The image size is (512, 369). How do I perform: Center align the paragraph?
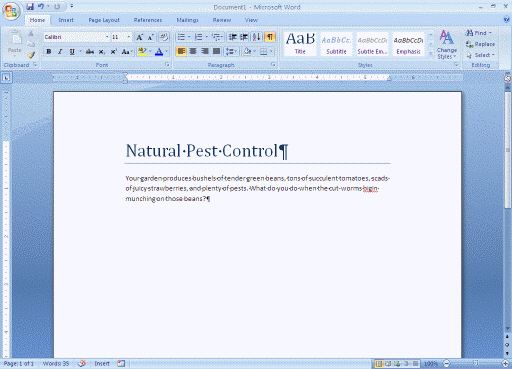point(193,51)
